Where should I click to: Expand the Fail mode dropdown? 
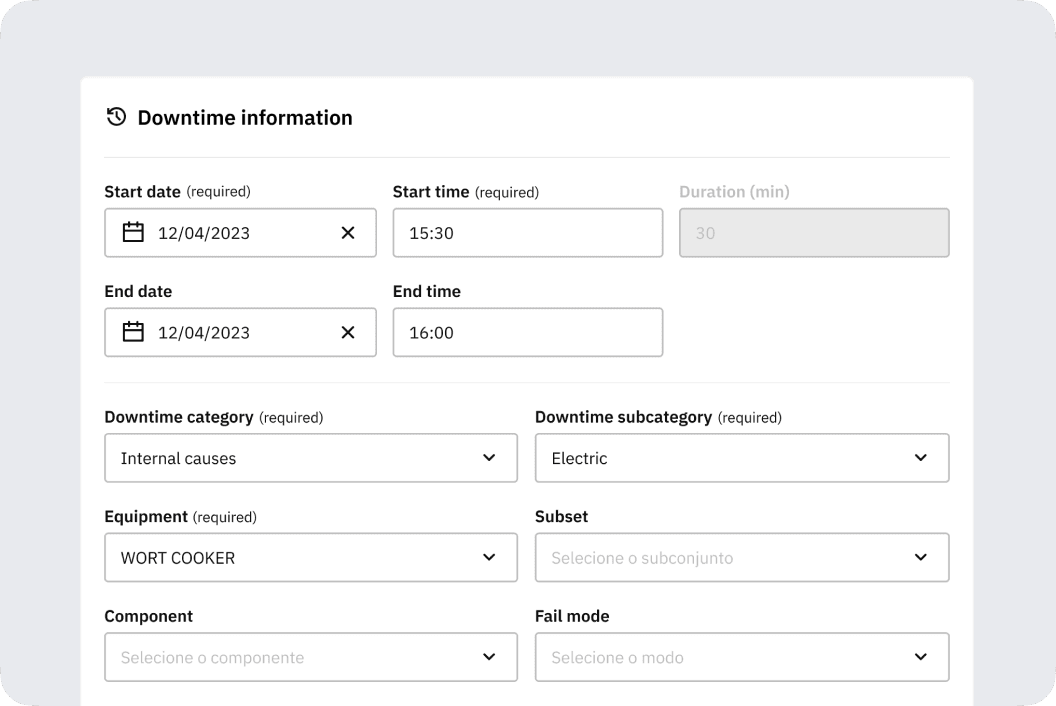click(741, 657)
